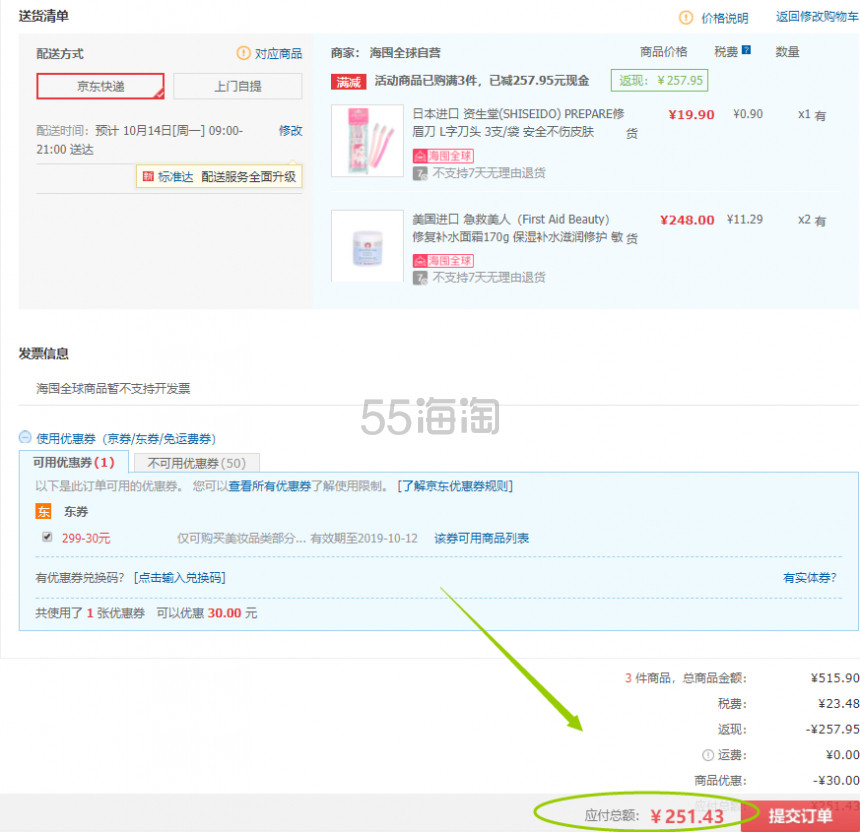Click 海囤全球 badge under Shiseido product
The width and height of the screenshot is (860, 832).
point(443,156)
